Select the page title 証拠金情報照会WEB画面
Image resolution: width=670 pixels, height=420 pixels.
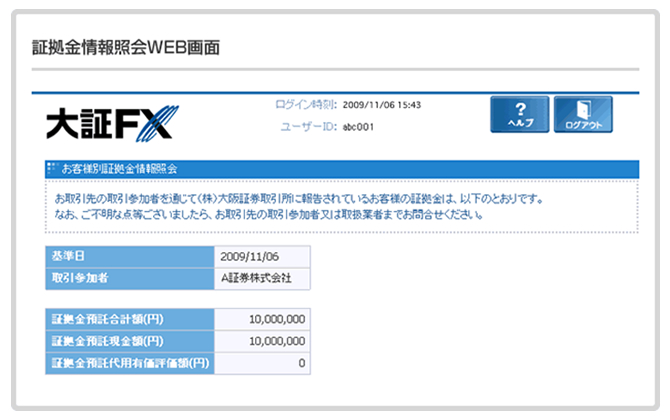pyautogui.click(x=126, y=47)
